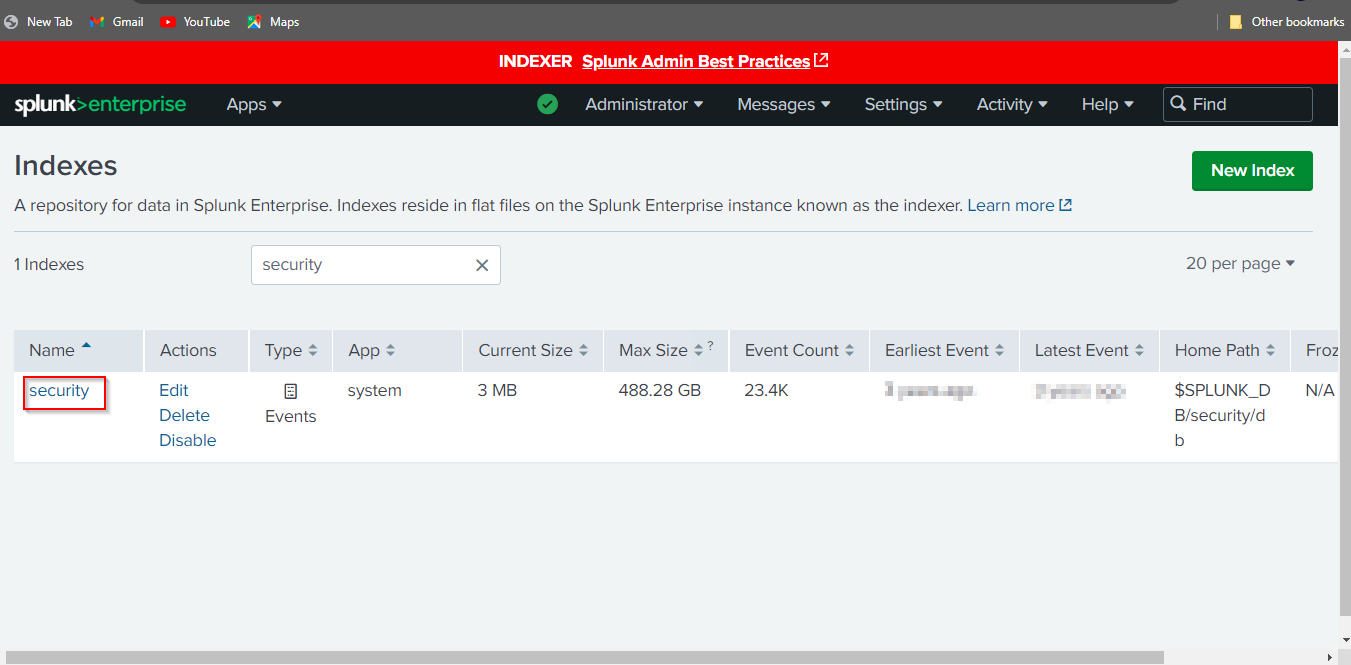Open the YouTube bookmark
The height and width of the screenshot is (665, 1351).
tap(194, 21)
